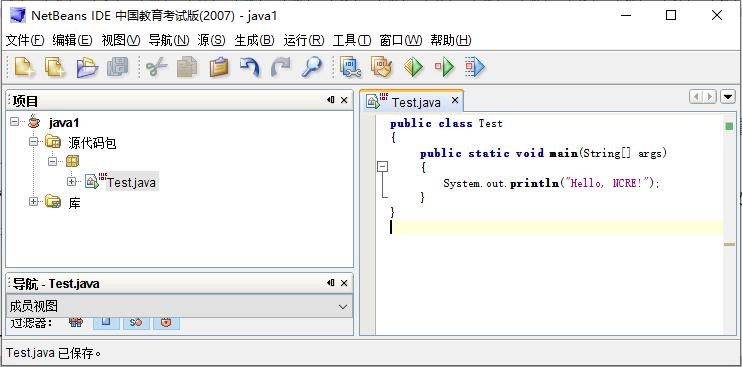The width and height of the screenshot is (742, 367).
Task: Close the 导航 Test.java panel
Action: (x=344, y=283)
